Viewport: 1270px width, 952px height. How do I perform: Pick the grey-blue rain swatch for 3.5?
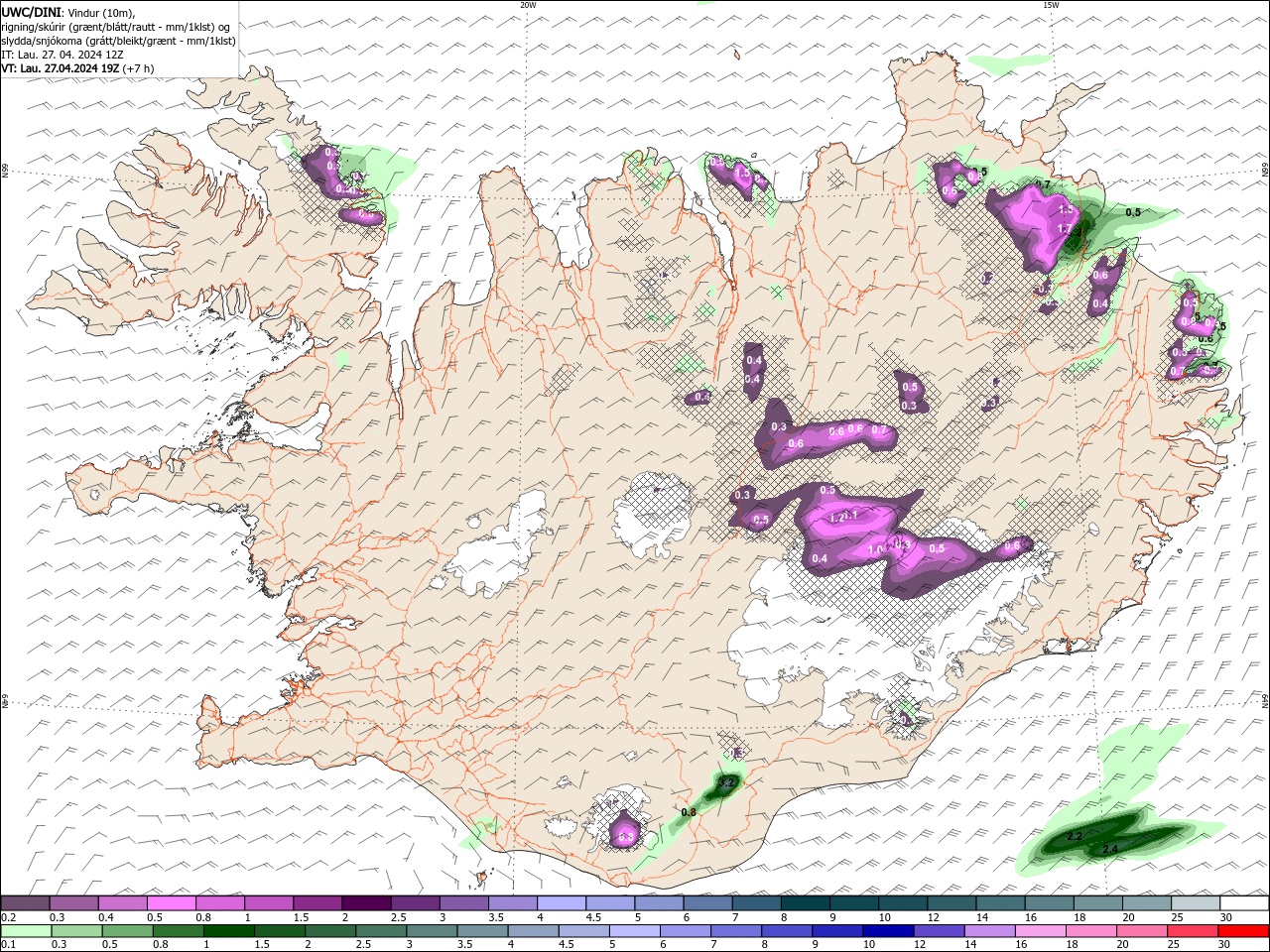point(482,931)
